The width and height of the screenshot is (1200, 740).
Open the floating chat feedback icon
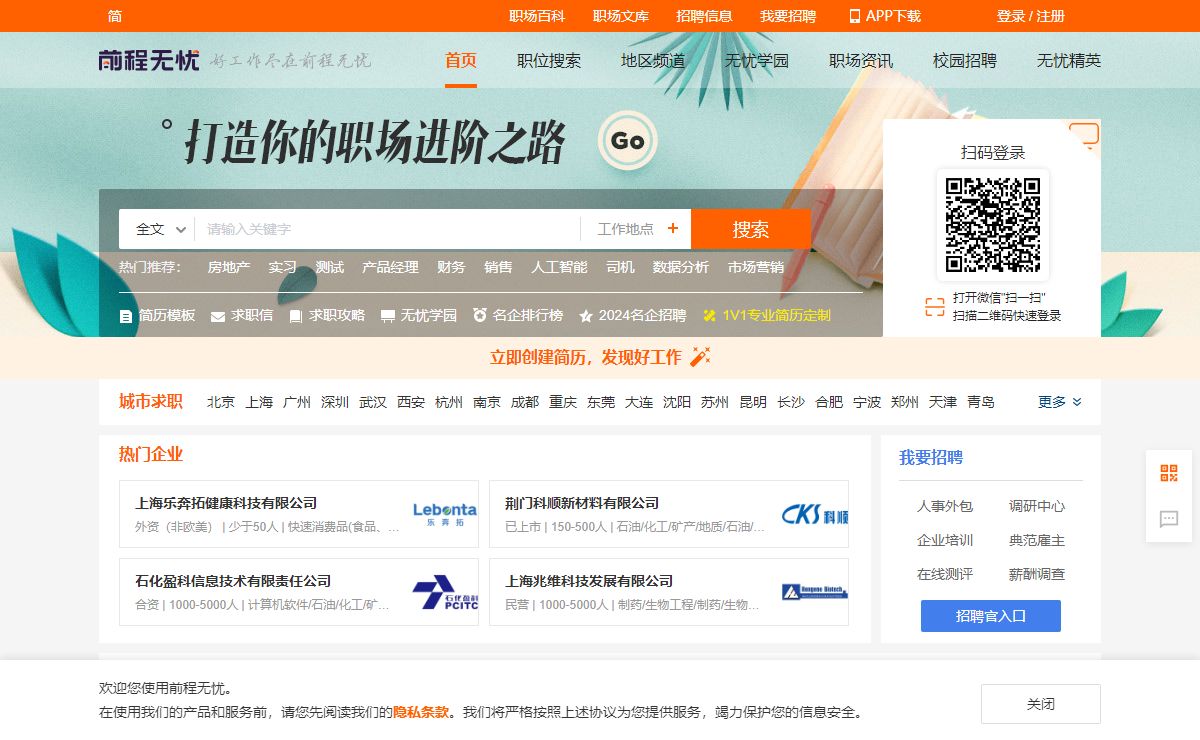pos(1168,518)
